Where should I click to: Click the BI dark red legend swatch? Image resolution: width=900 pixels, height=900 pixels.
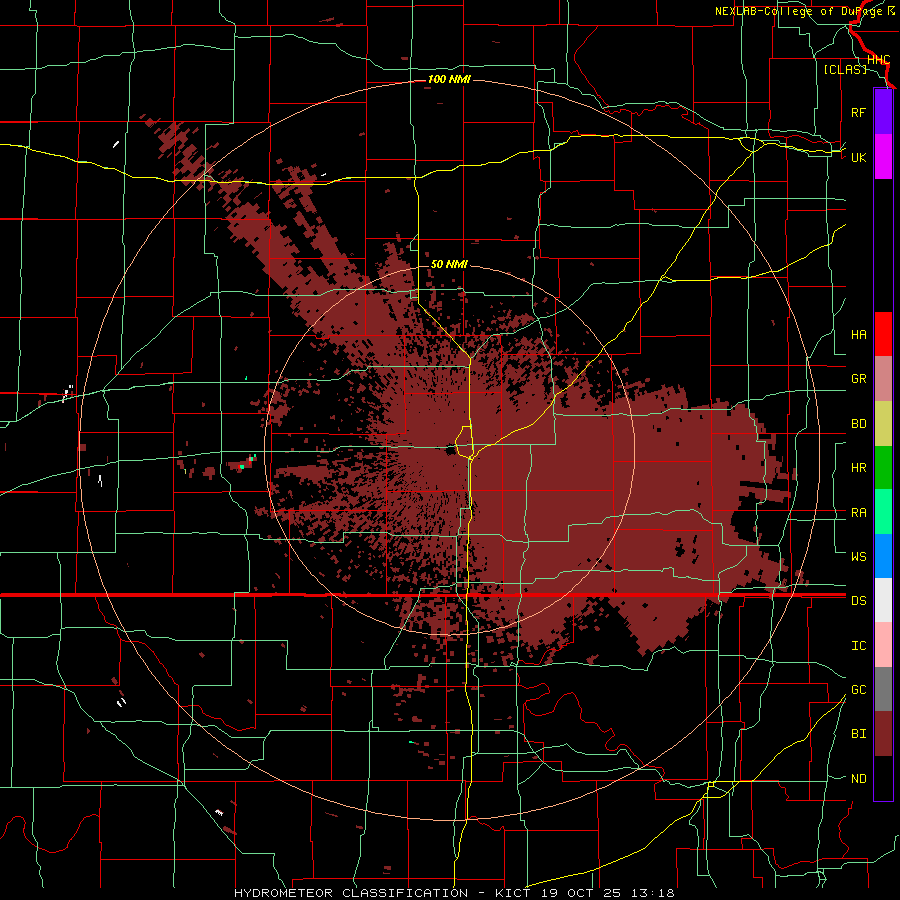click(x=883, y=734)
